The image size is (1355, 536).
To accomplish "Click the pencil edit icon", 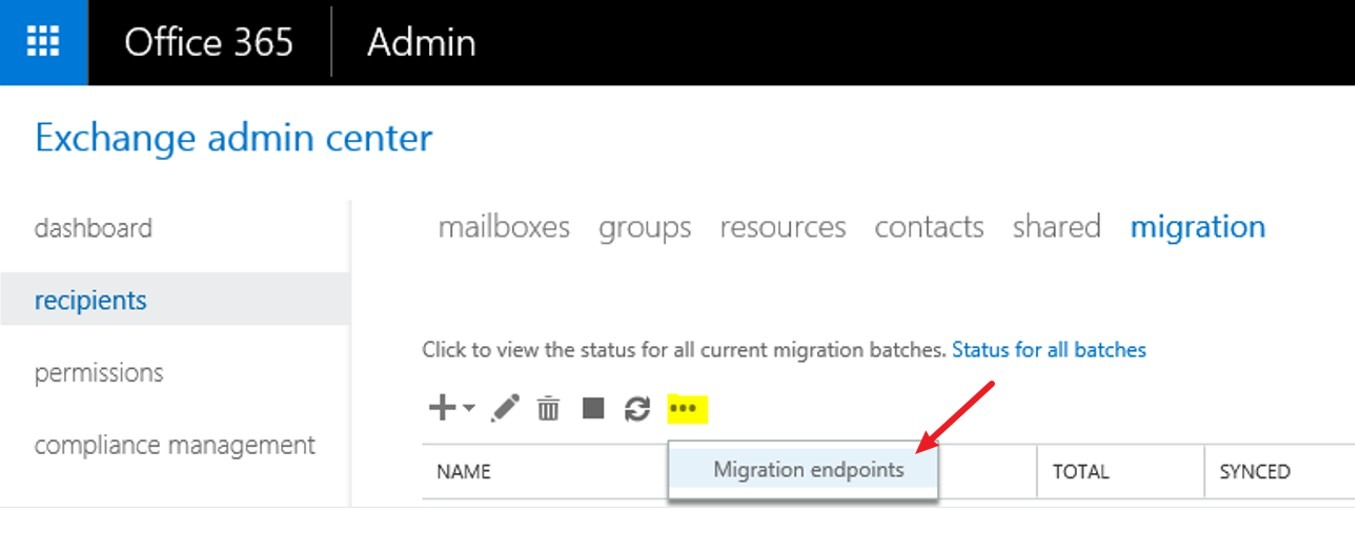I will [506, 408].
